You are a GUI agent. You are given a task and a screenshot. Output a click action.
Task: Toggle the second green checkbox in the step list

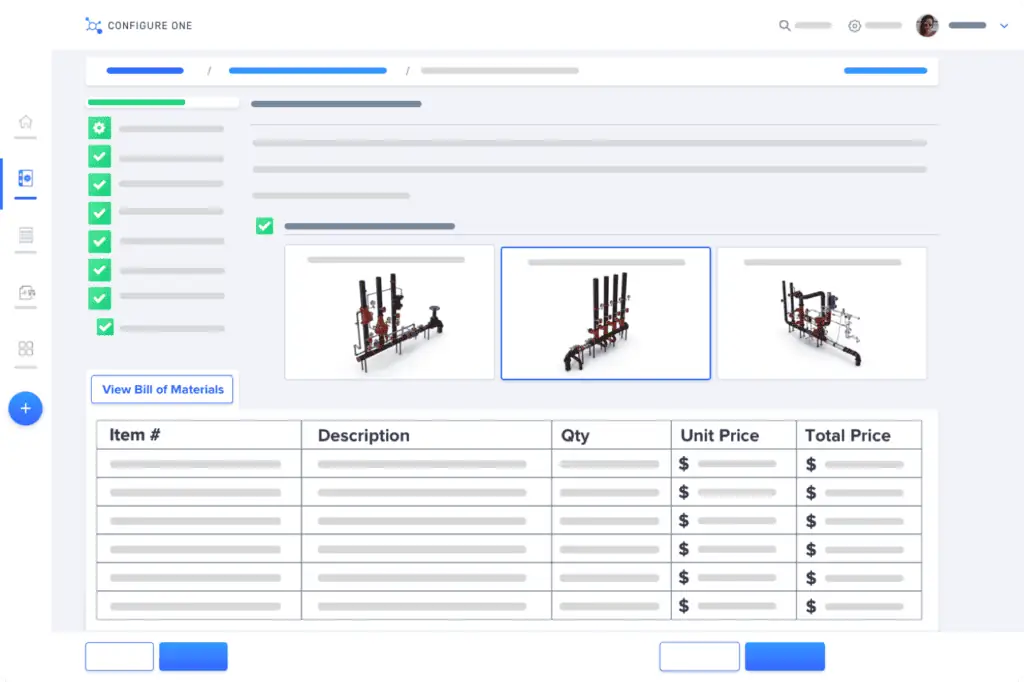coord(99,185)
